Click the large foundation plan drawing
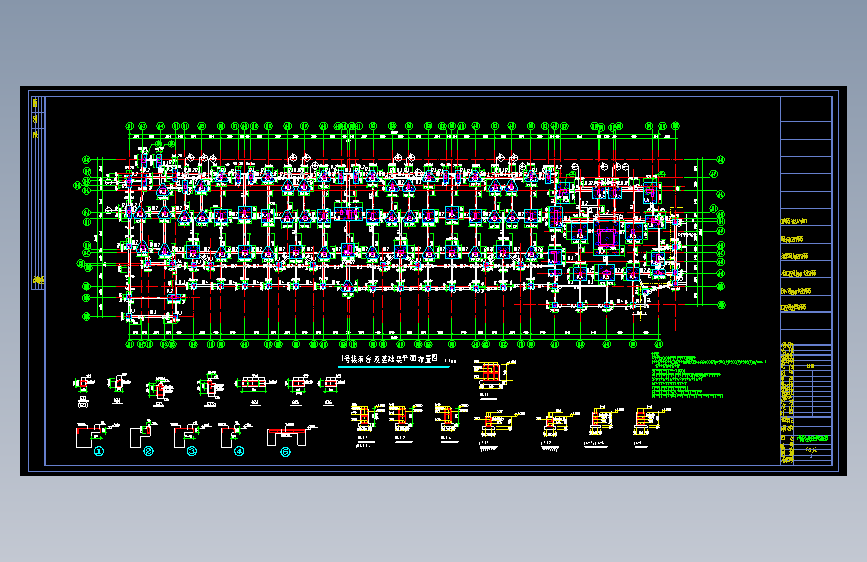Screen dimensions: 867x562 (399, 235)
